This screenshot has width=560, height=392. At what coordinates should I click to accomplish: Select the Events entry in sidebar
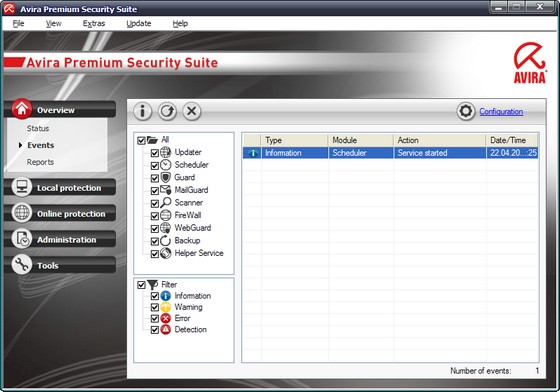(x=40, y=145)
